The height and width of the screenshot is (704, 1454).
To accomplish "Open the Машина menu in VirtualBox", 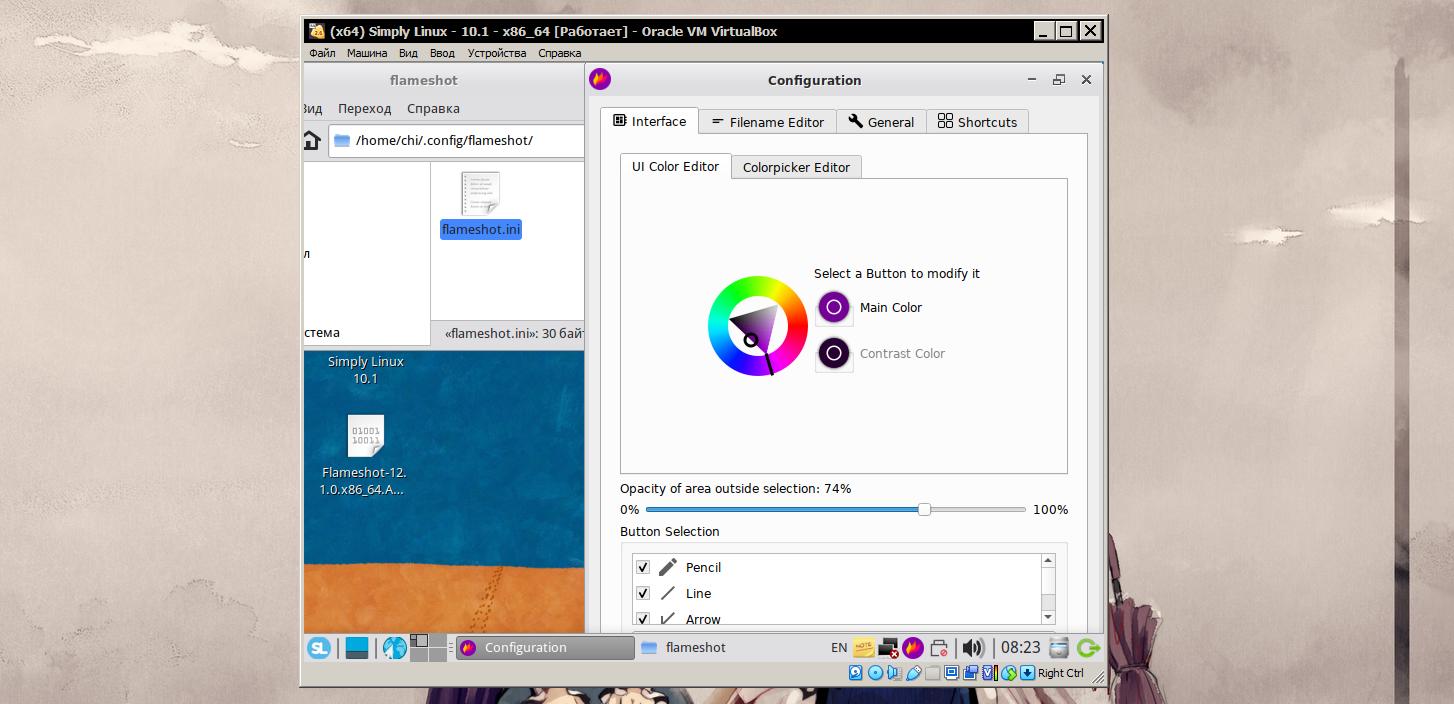I will [367, 53].
